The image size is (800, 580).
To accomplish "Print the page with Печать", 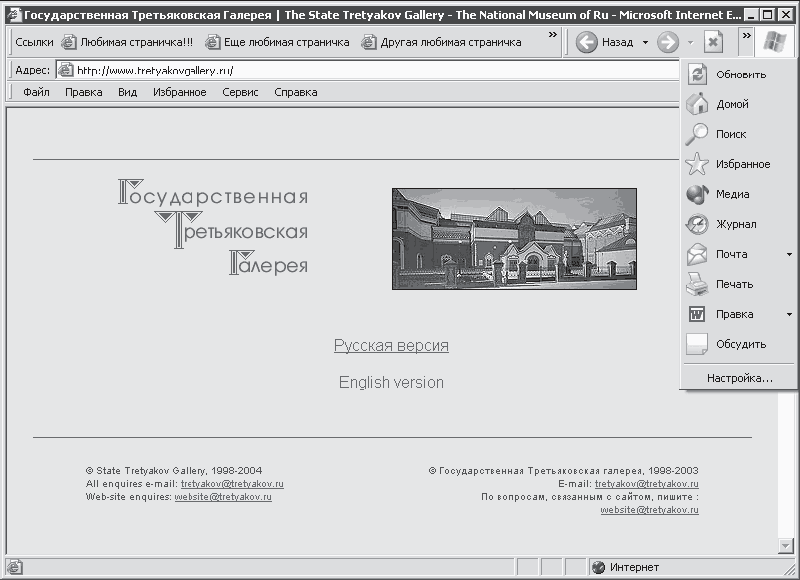I will click(x=698, y=285).
